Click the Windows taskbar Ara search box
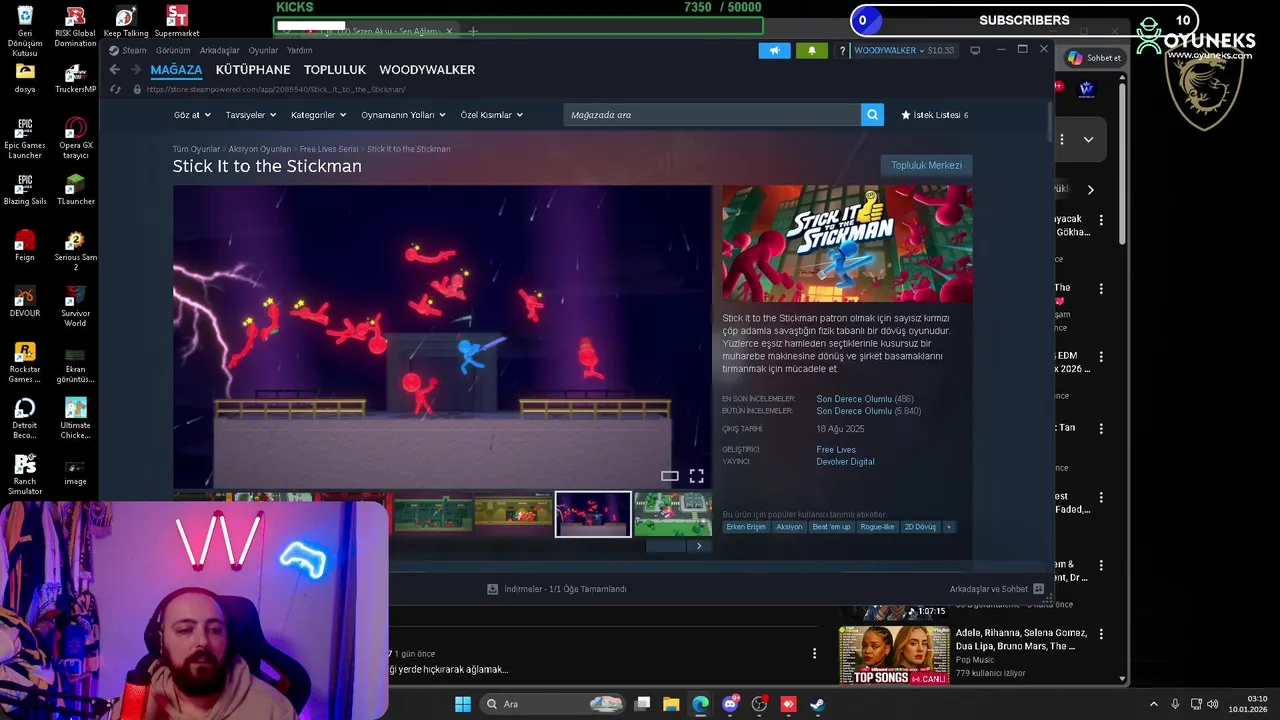Screen dimensions: 1280x720 (x=552, y=704)
